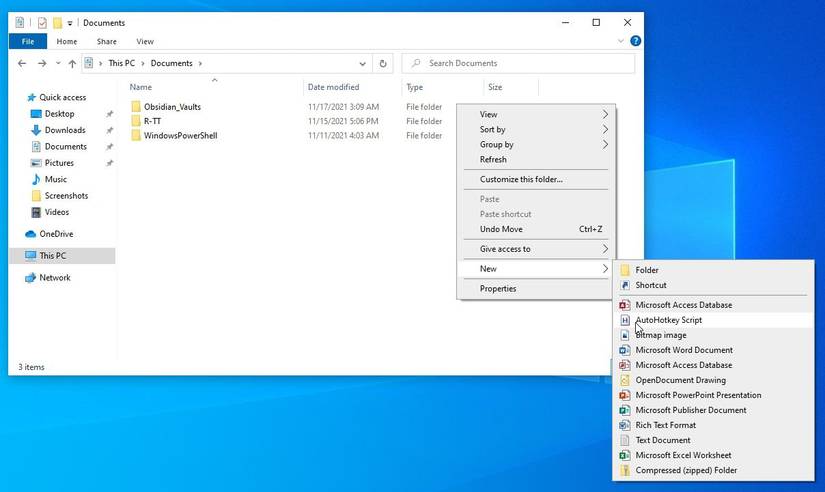The height and width of the screenshot is (492, 825).
Task: Select Downloads in the navigation pane
Action: click(65, 130)
